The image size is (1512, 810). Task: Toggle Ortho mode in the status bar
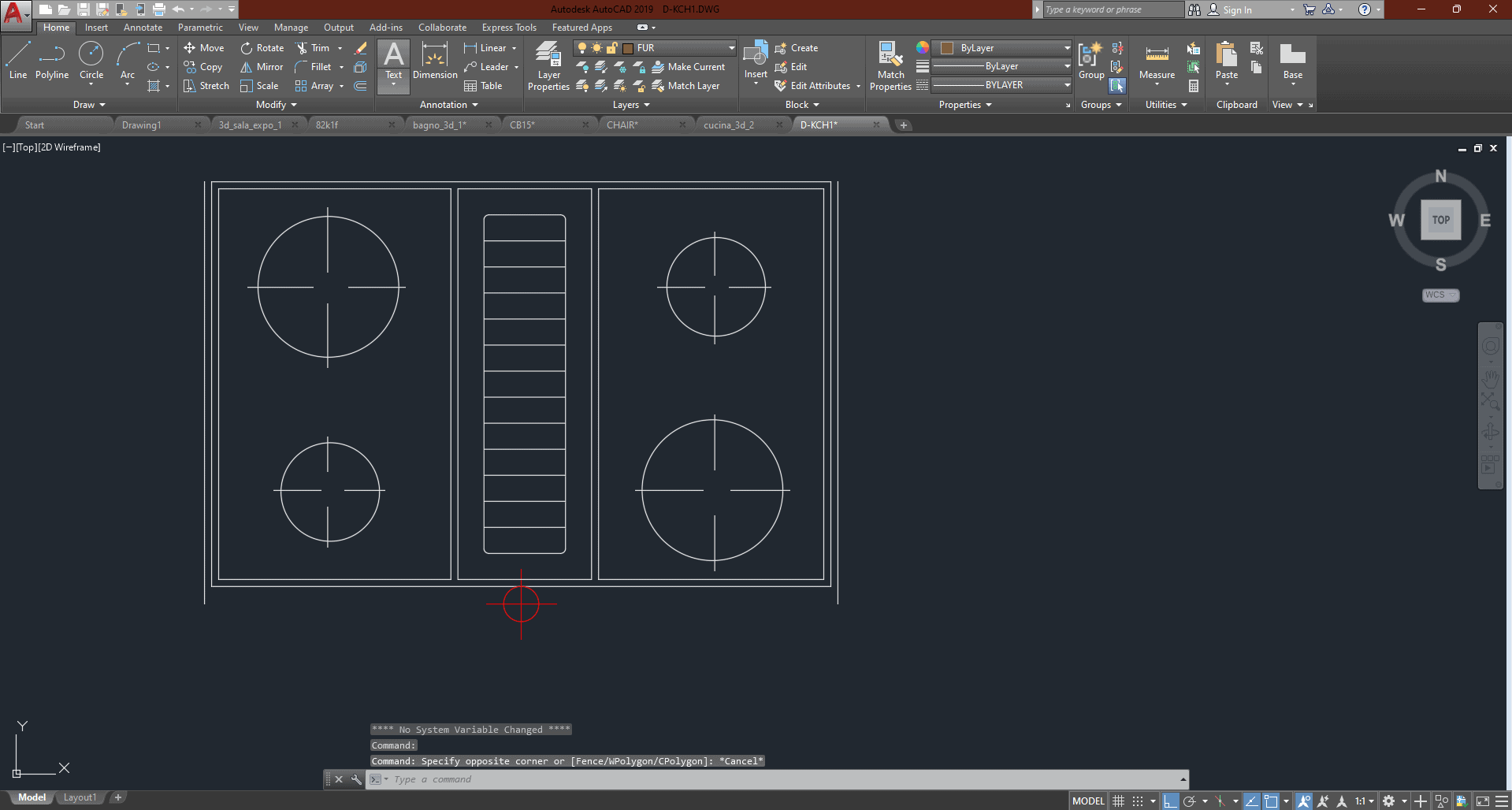coord(1171,801)
